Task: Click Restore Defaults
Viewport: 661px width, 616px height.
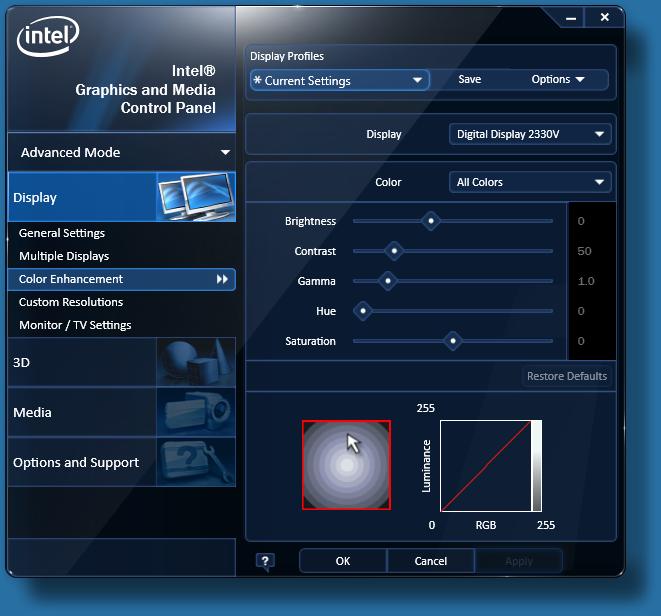Action: coord(567,376)
